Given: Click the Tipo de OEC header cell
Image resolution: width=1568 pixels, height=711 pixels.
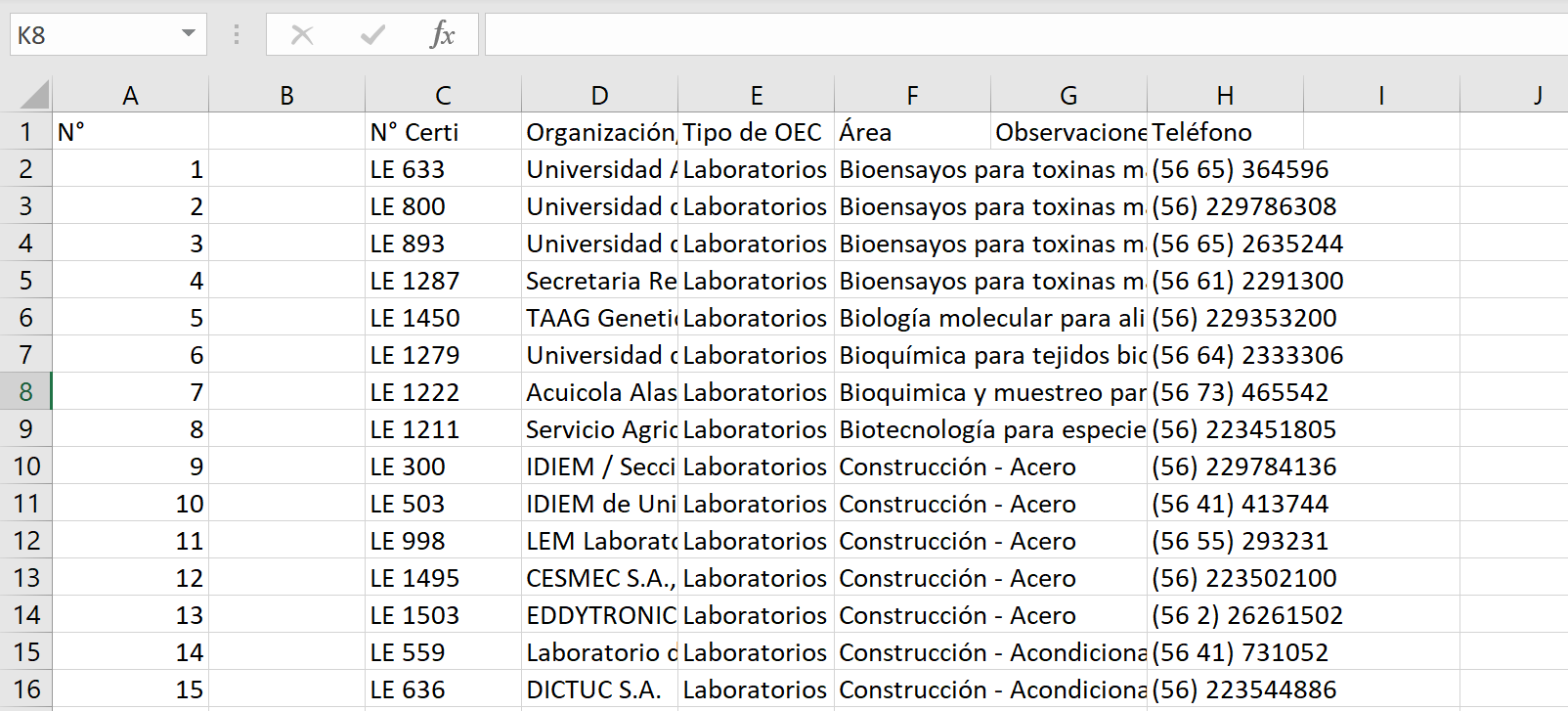Looking at the screenshot, I should pos(756,132).
